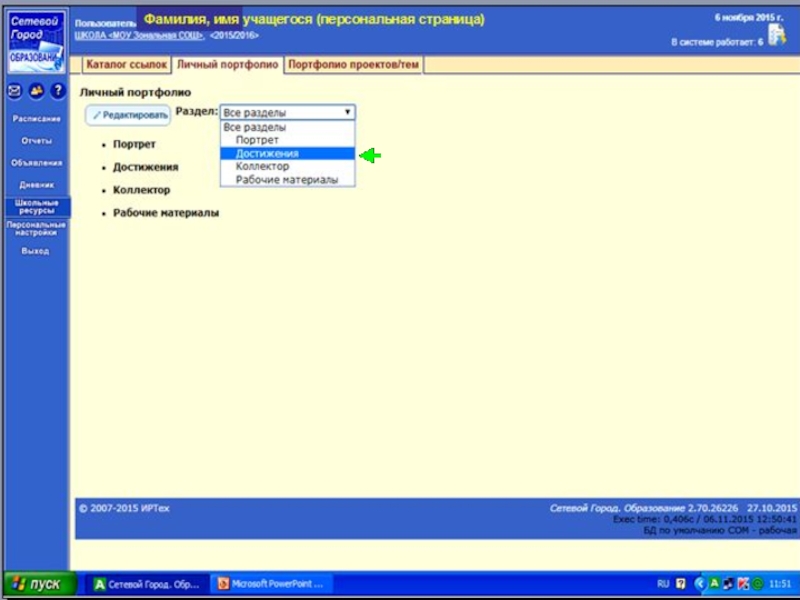Open the mail envelope icon in sidebar
800x600 pixels.
point(15,91)
